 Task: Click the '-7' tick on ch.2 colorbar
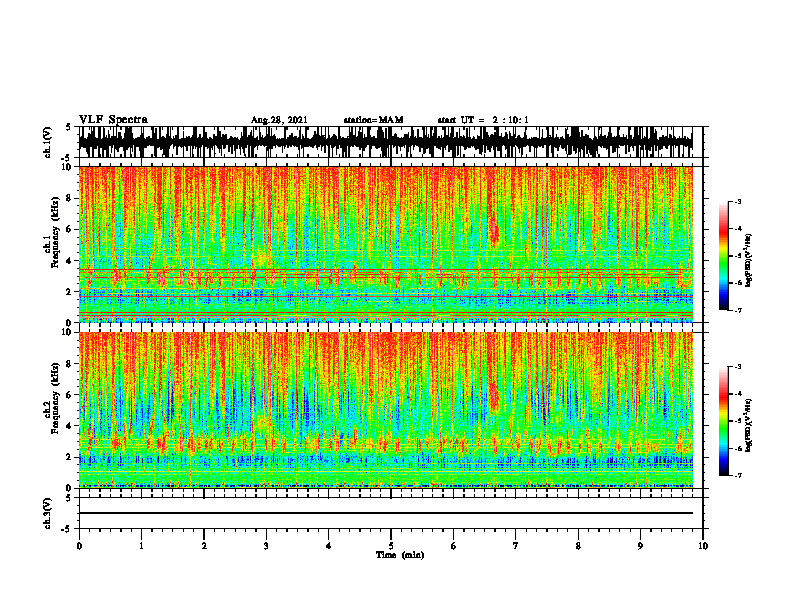coord(738,475)
